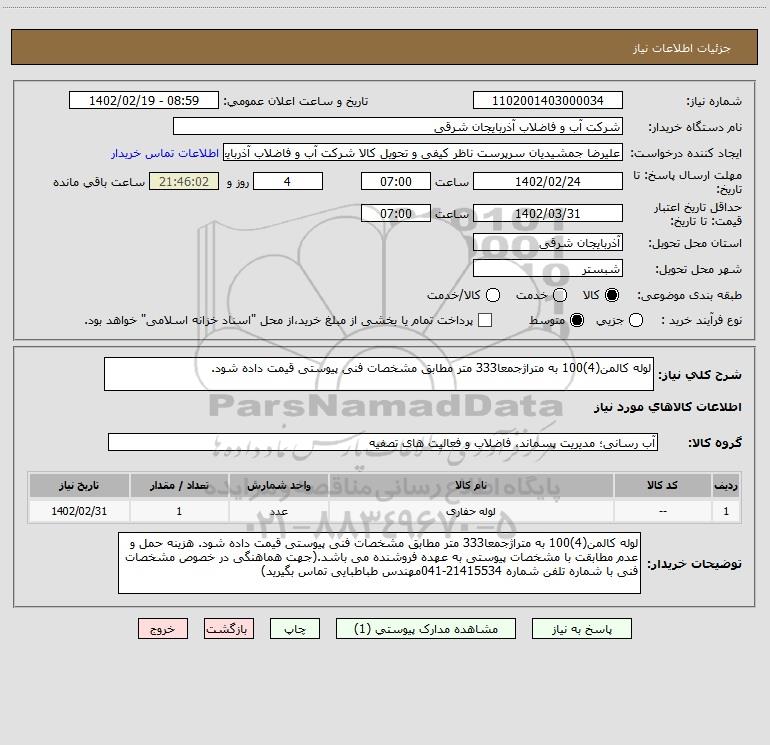Click the goods group field آب رسانی
This screenshot has width=770, height=745.
[383, 442]
